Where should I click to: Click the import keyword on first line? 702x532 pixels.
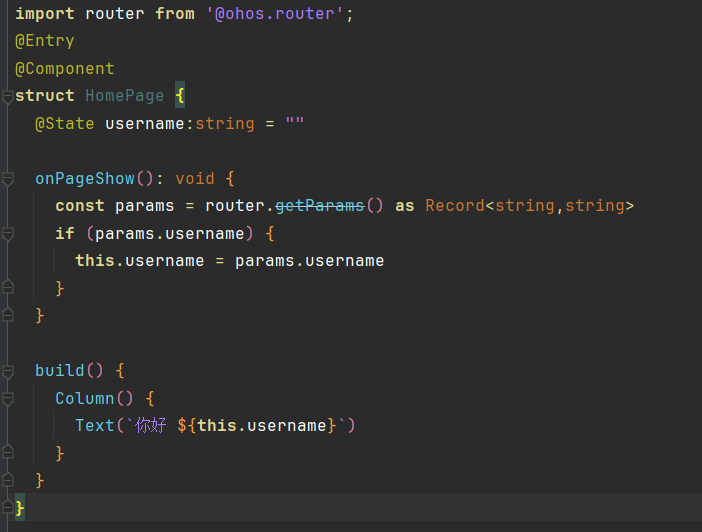[45, 14]
